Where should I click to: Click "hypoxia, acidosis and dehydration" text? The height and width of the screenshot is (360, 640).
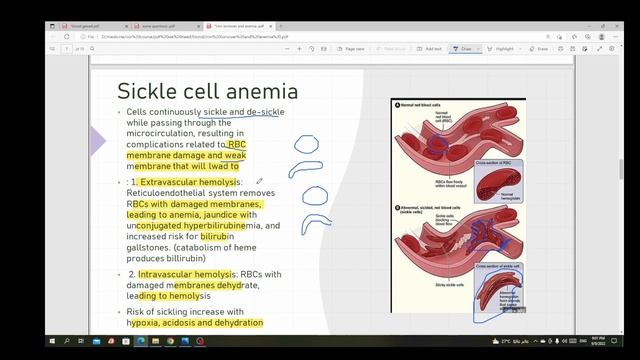point(196,323)
